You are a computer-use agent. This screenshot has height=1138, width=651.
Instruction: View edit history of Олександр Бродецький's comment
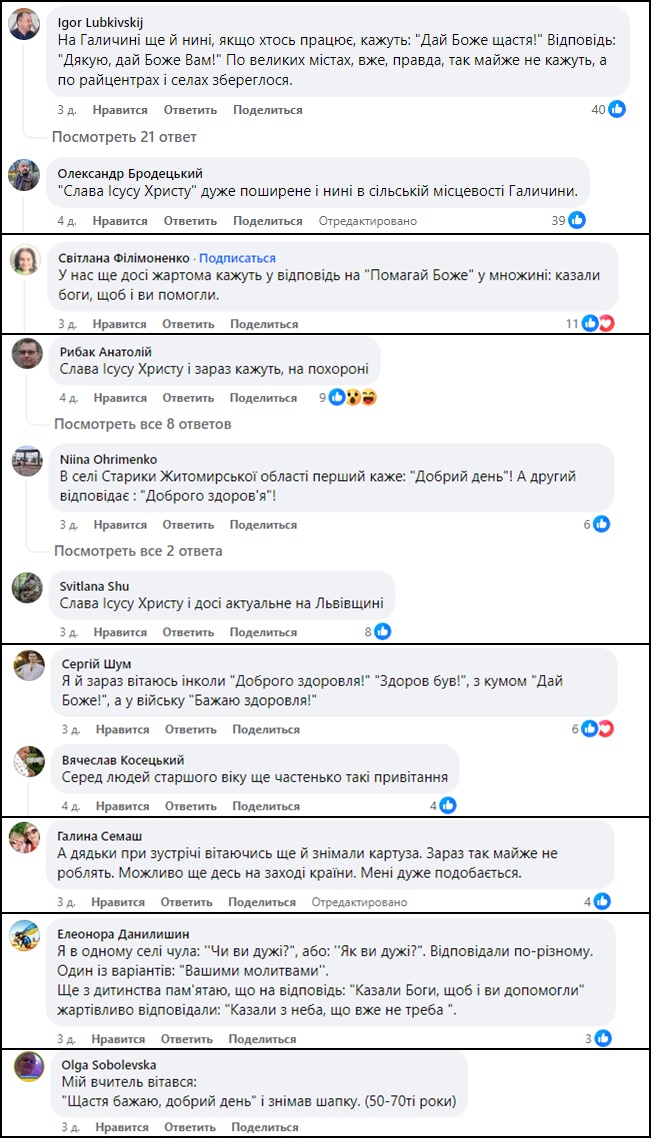367,220
